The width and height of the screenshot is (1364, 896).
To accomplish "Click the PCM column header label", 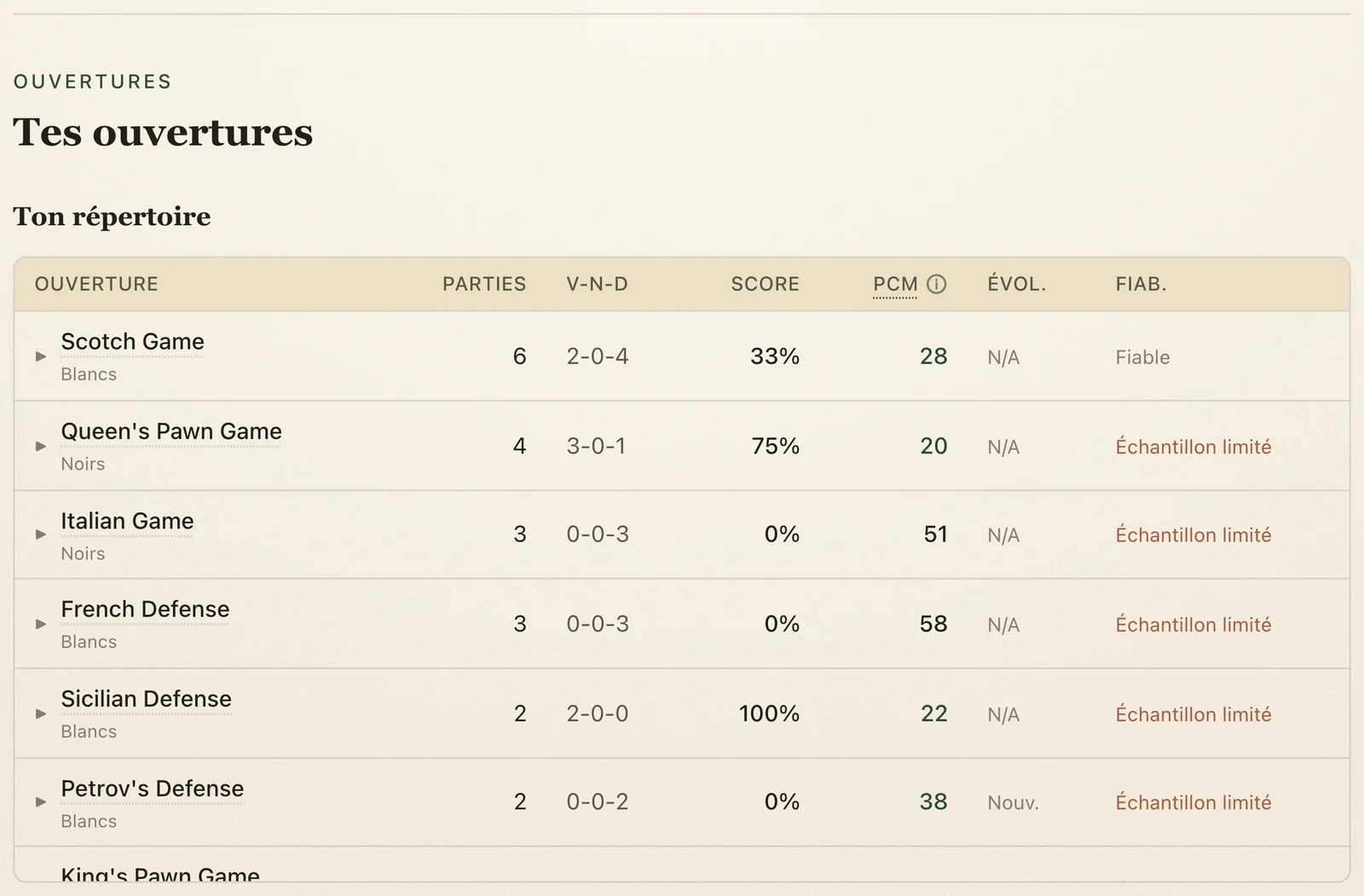I will tap(895, 284).
